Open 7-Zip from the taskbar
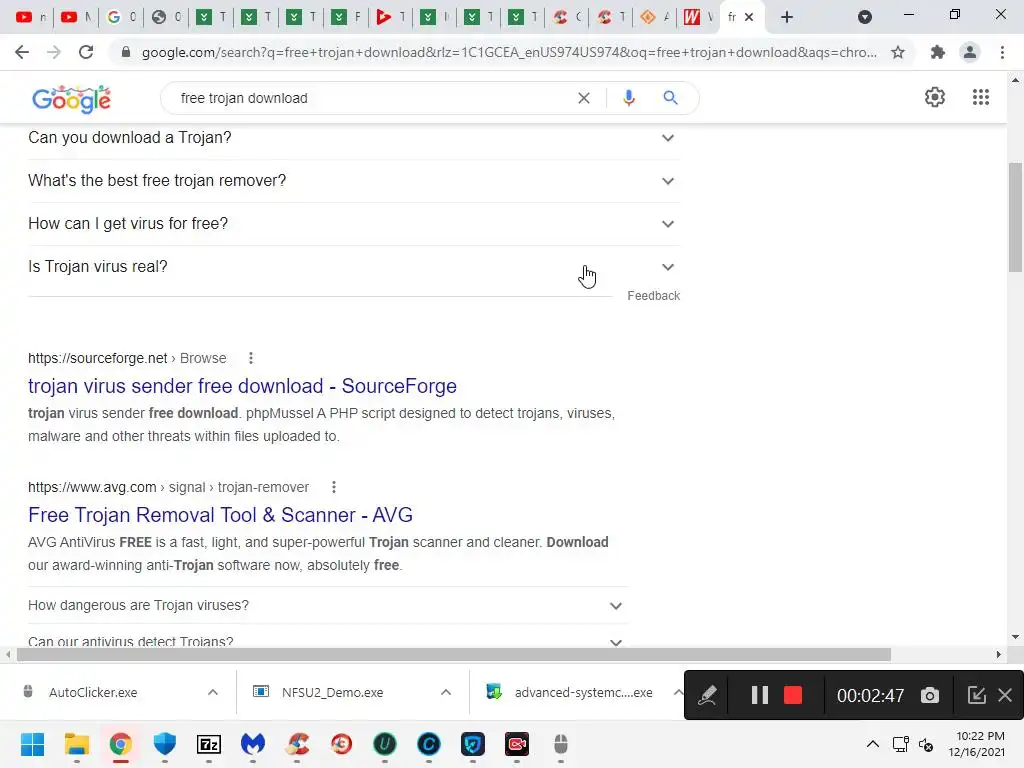 click(x=209, y=744)
